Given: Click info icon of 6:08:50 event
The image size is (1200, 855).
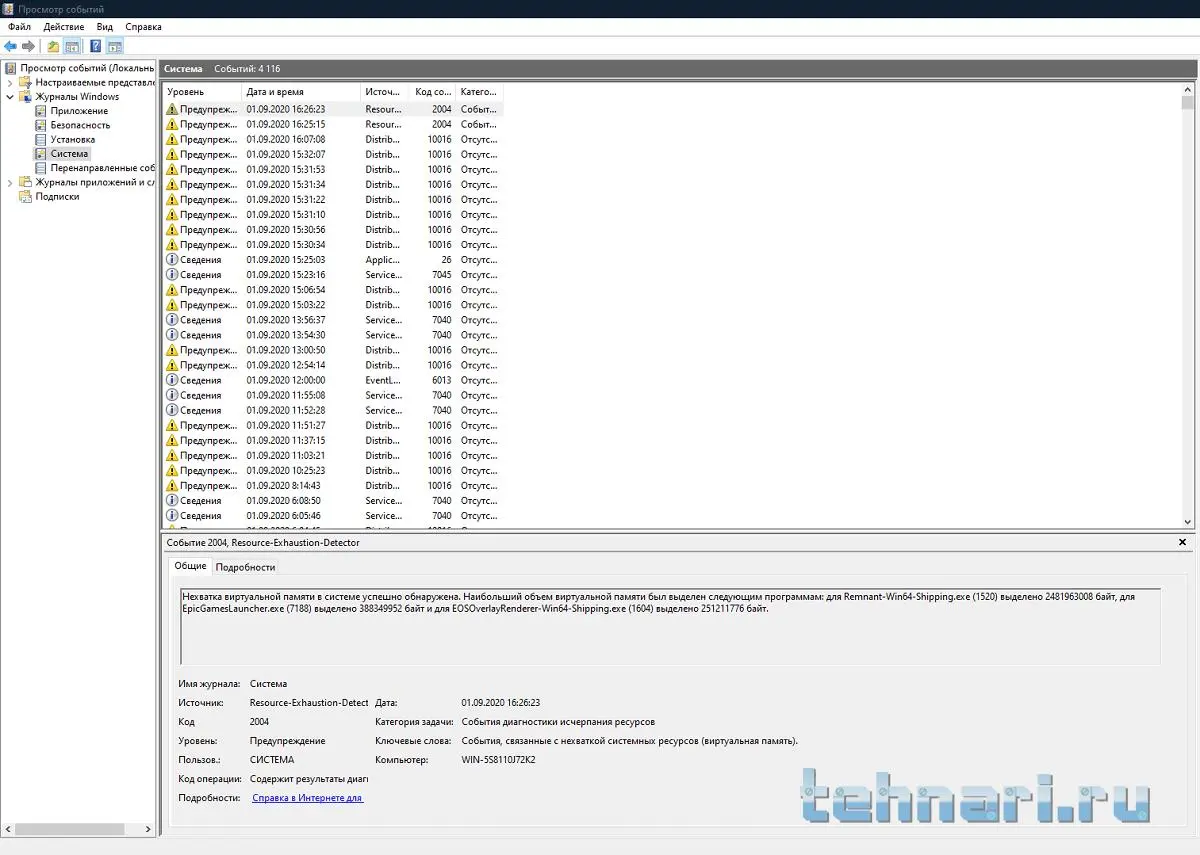Looking at the screenshot, I should (172, 501).
